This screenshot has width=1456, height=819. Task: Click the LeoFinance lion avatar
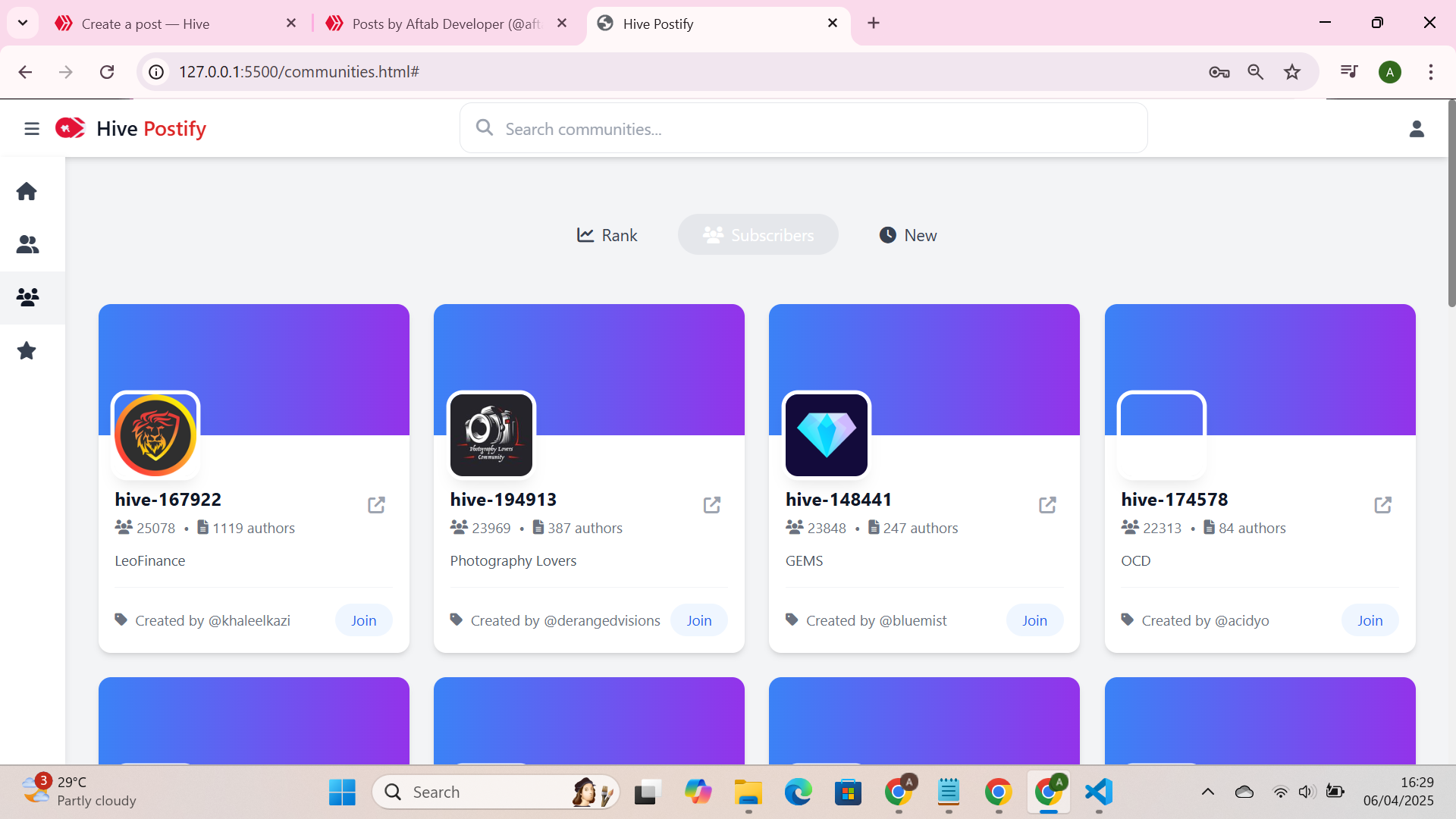[x=155, y=435]
